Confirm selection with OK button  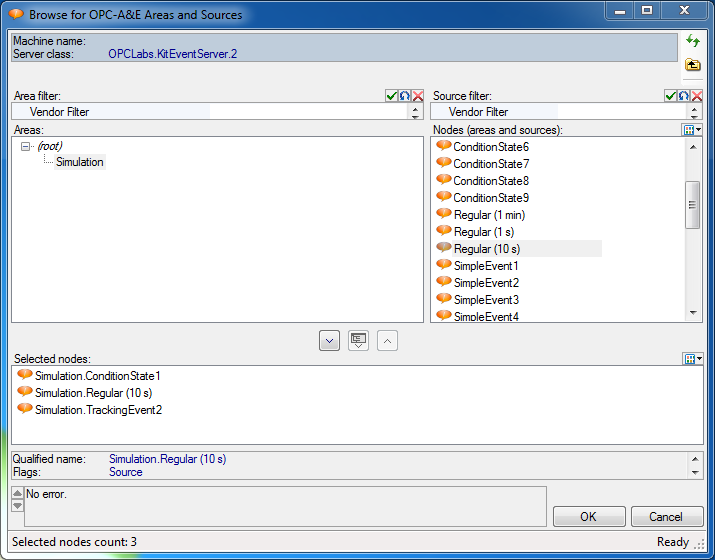[x=589, y=517]
